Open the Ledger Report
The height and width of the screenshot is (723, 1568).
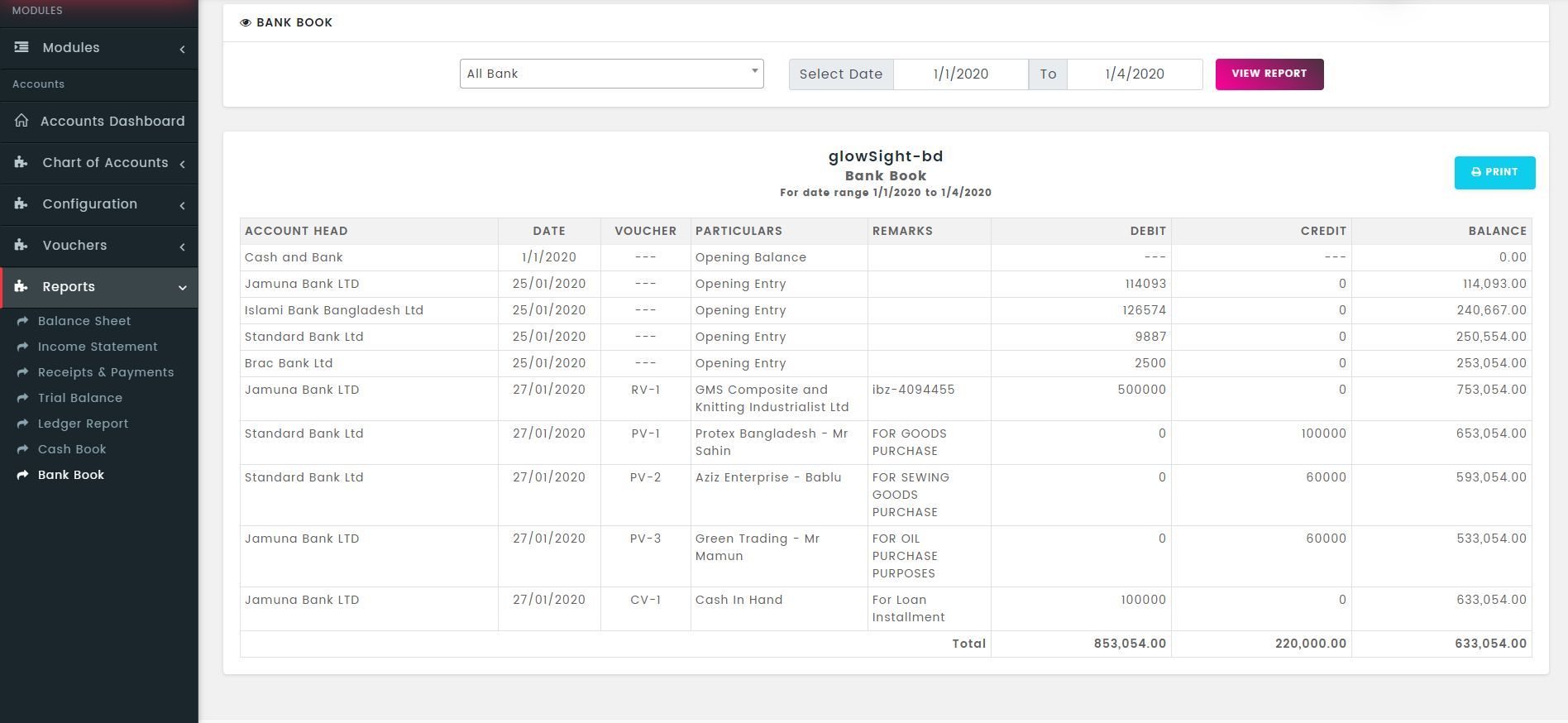(x=83, y=424)
